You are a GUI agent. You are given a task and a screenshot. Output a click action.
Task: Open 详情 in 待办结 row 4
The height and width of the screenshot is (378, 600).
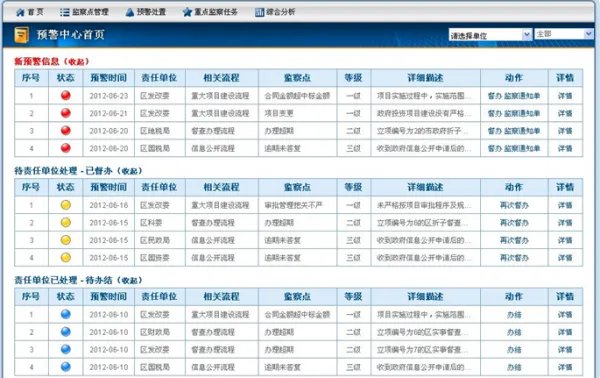565,367
